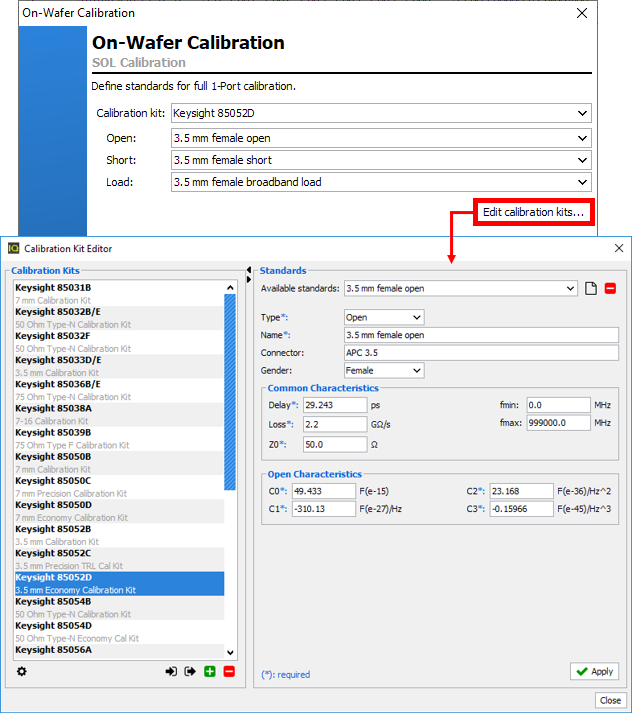Viewport: 632px width, 713px height.
Task: Collapse panel using left splitter arrow
Action: [x=249, y=270]
